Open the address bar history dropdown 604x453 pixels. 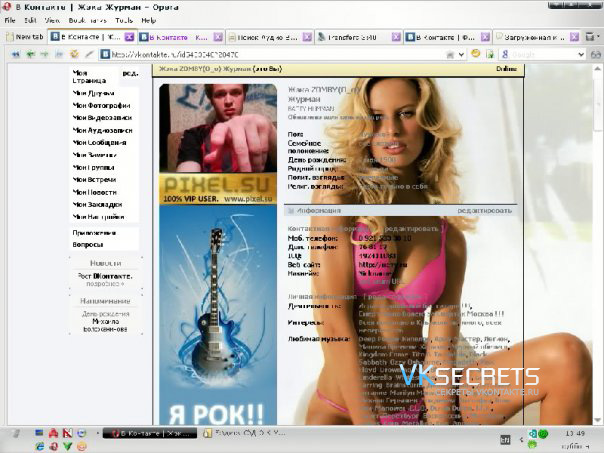(461, 55)
